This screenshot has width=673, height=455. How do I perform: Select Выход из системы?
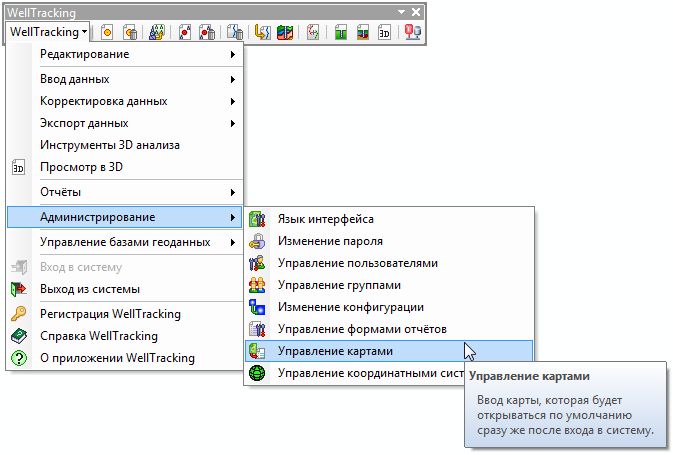[x=92, y=289]
